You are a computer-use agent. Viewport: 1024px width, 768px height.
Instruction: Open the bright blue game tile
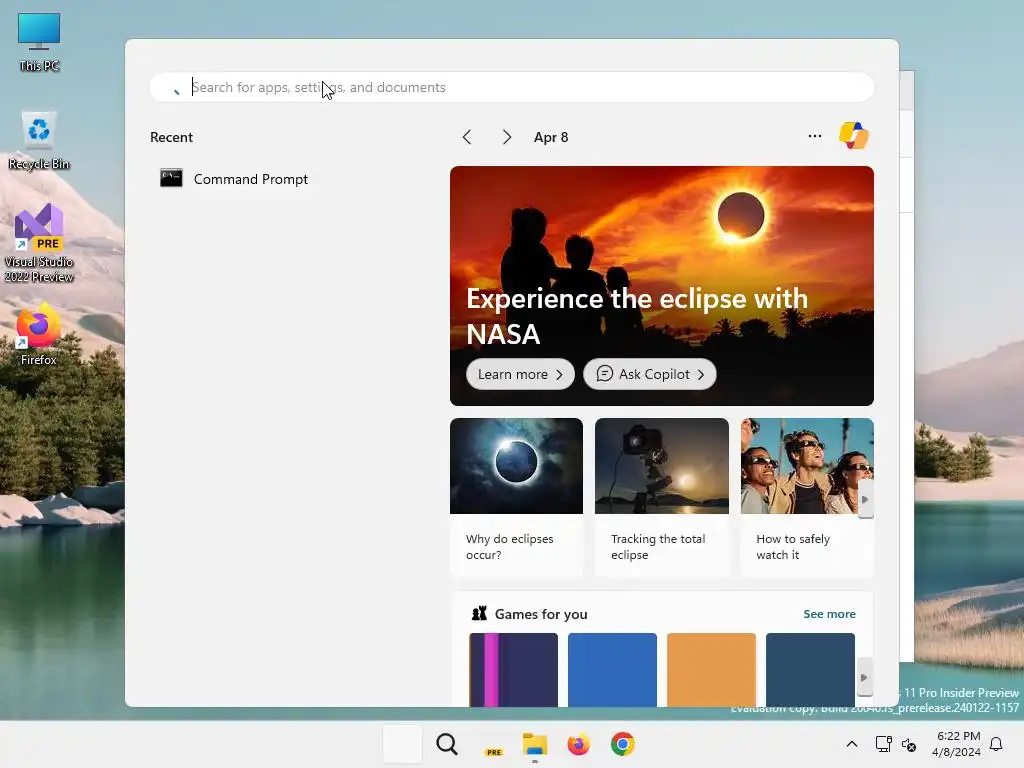pyautogui.click(x=612, y=669)
